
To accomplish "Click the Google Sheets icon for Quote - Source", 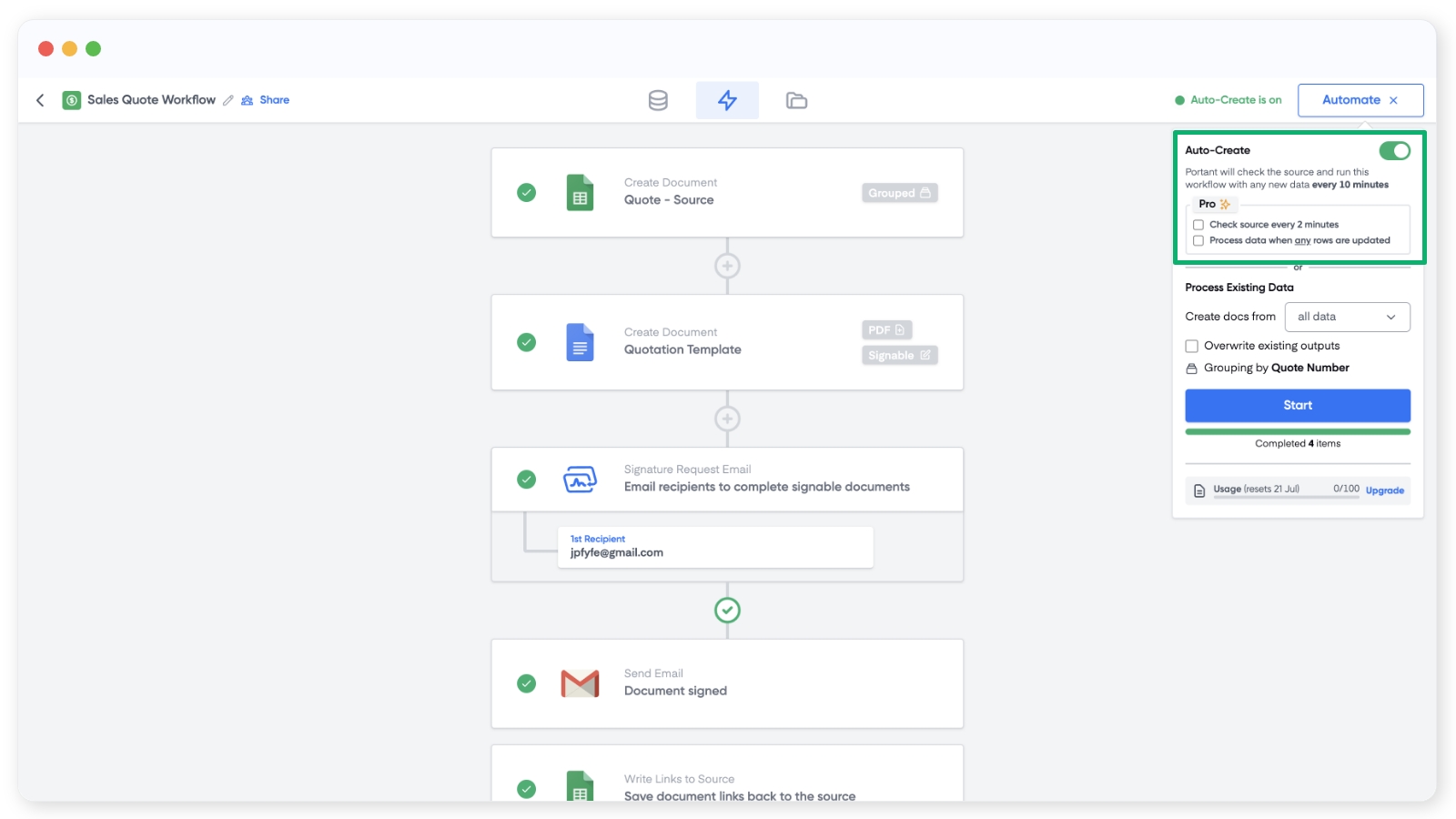I will pos(580,193).
